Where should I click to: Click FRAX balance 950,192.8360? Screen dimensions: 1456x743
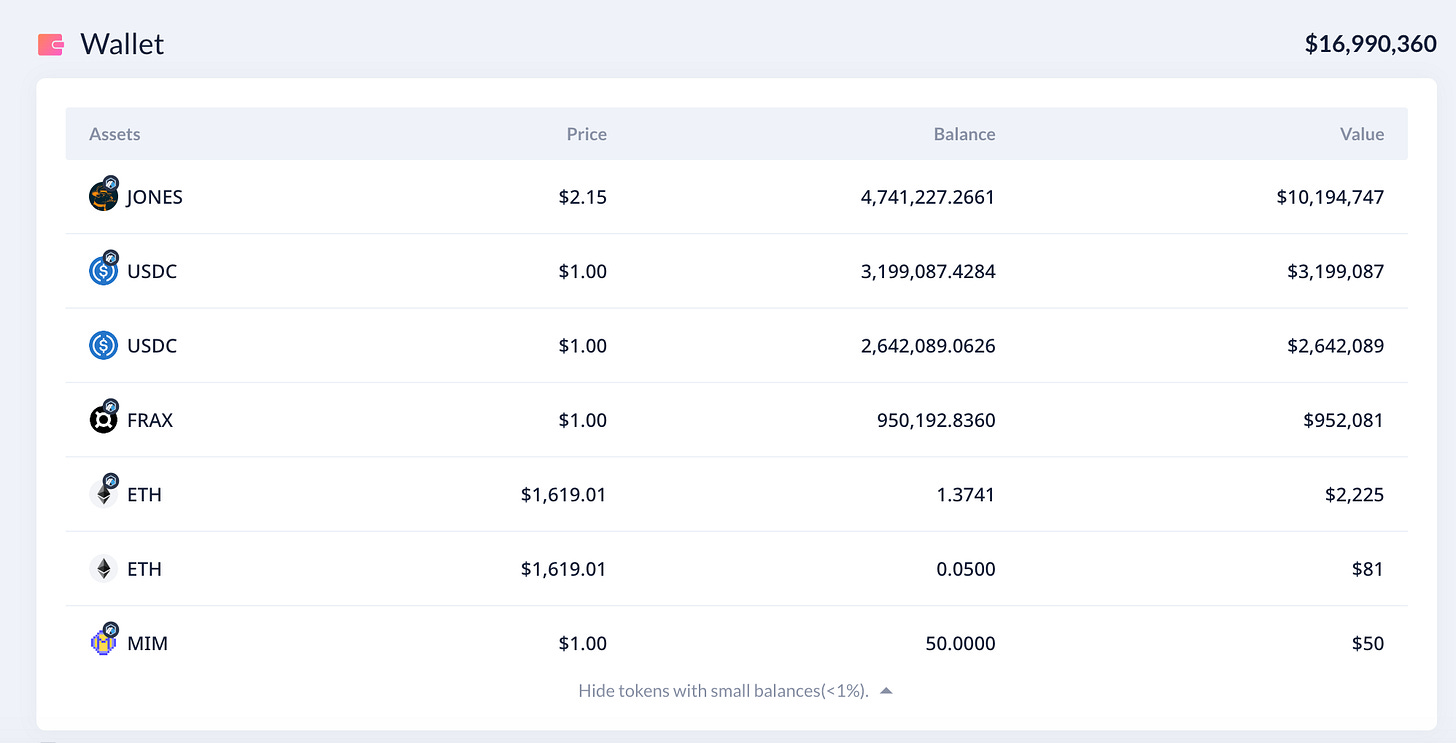(936, 420)
